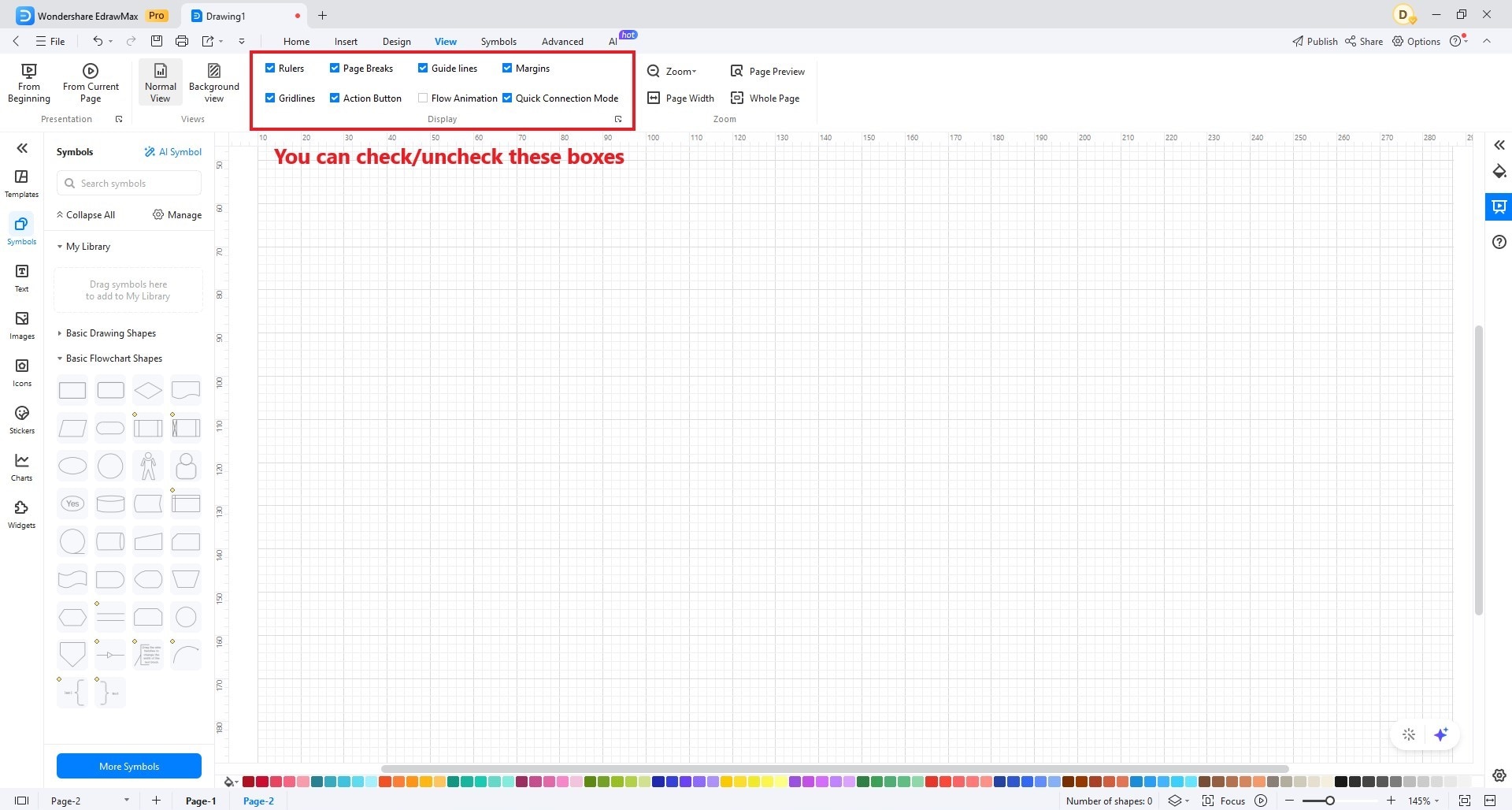
Task: Click the zoom slider handle
Action: [x=1330, y=801]
